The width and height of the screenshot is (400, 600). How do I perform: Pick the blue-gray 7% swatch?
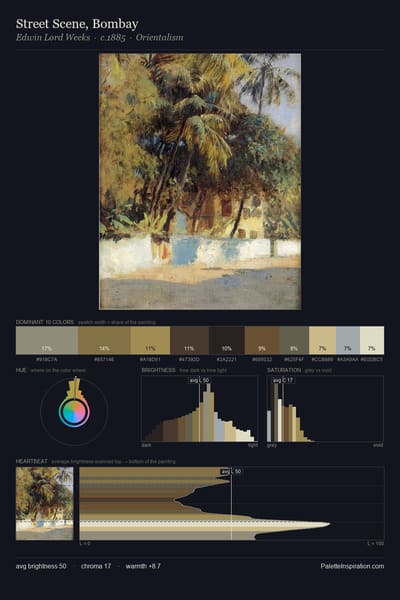point(348,340)
